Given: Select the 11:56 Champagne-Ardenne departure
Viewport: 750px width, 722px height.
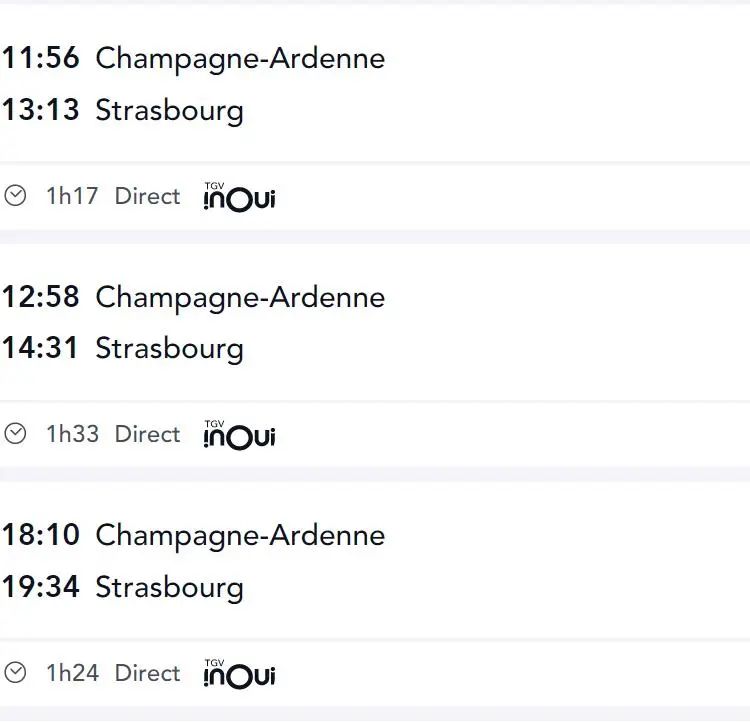Looking at the screenshot, I should point(193,58).
